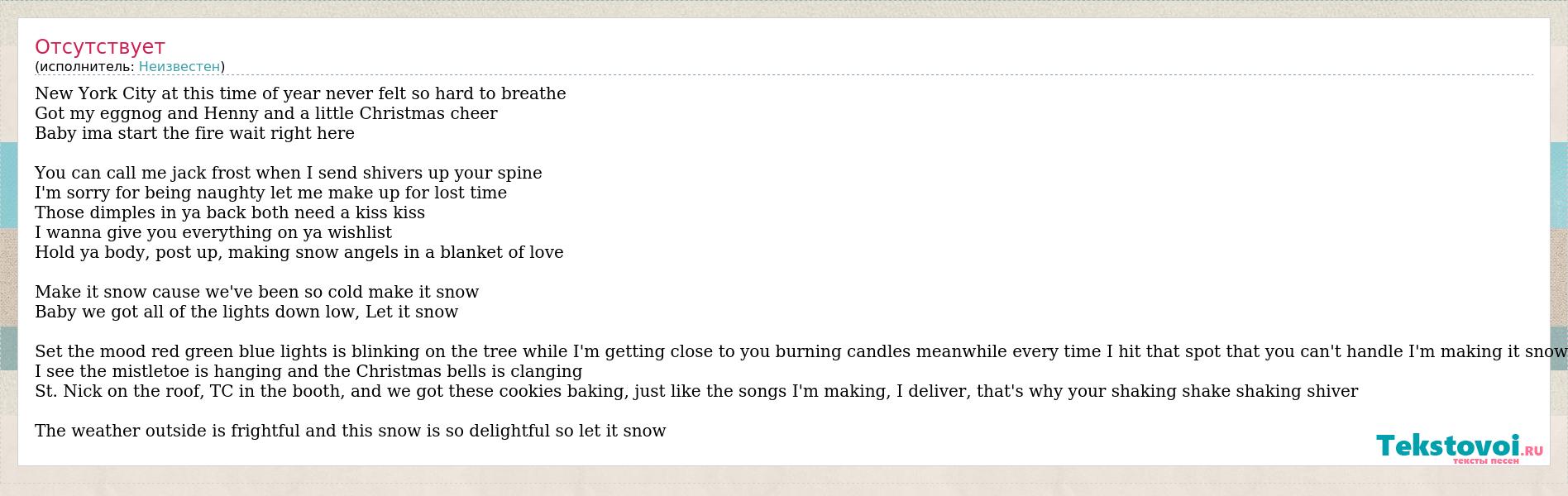Click the song title Отсутствует
The image size is (1568, 496).
pos(100,47)
